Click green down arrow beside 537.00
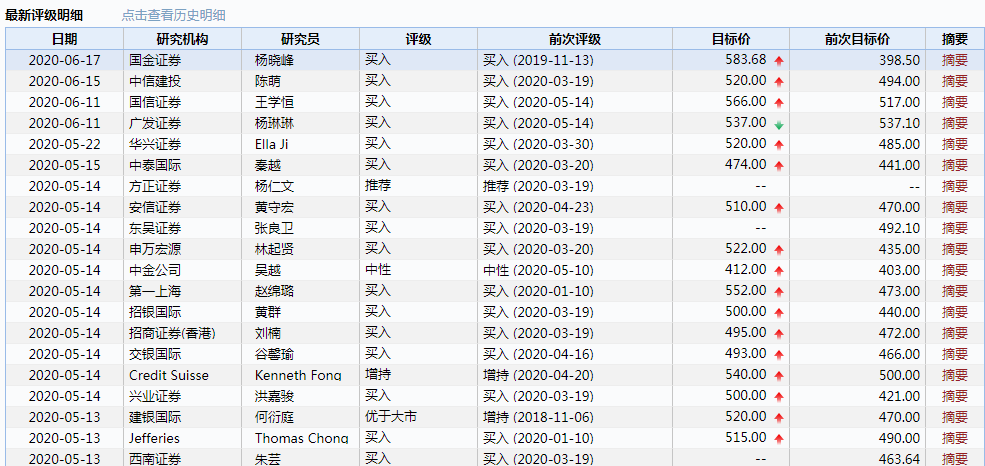The width and height of the screenshot is (985, 466). pos(779,124)
